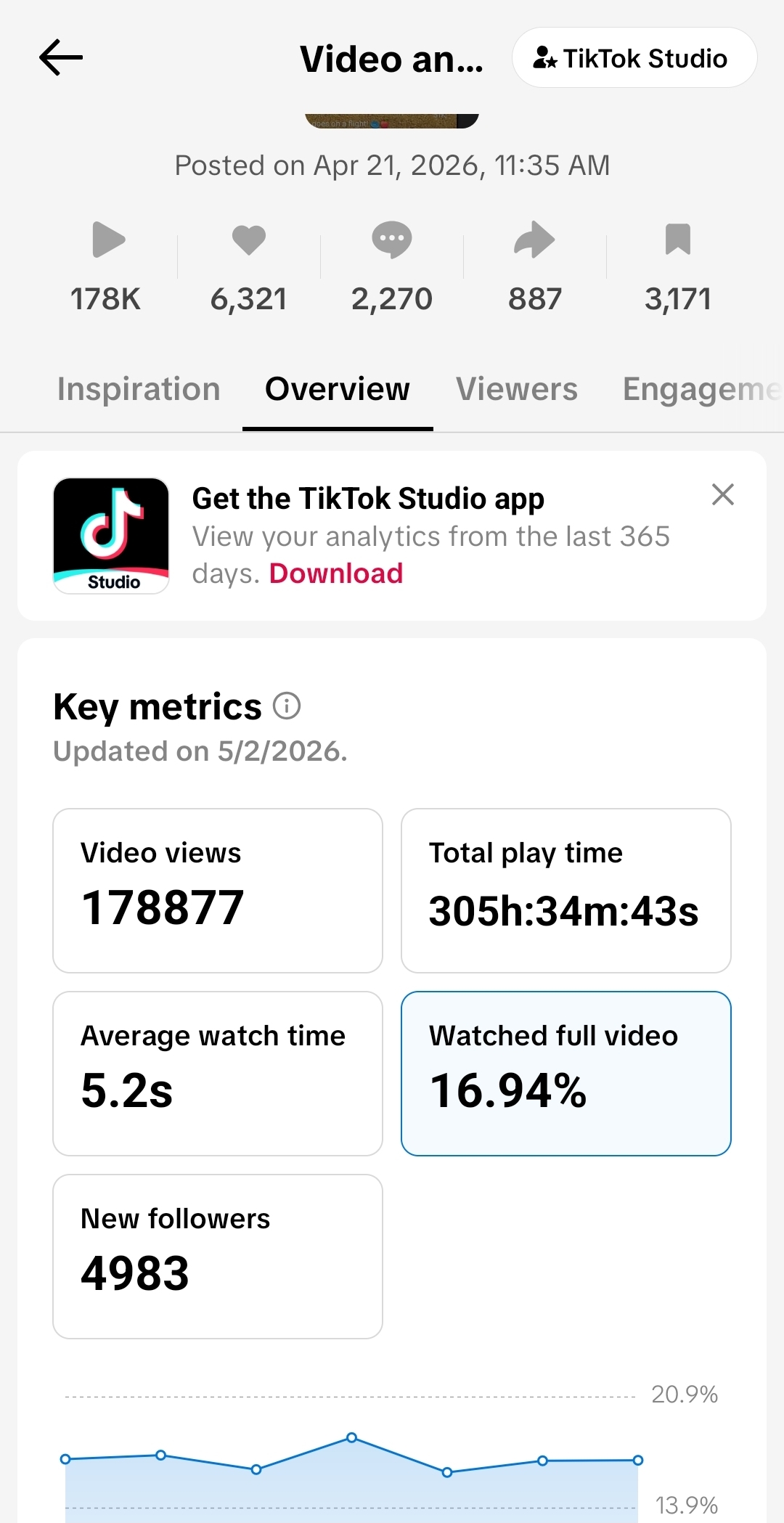Image resolution: width=784 pixels, height=1523 pixels.
Task: Switch to the Inspiration tab
Action: [139, 389]
